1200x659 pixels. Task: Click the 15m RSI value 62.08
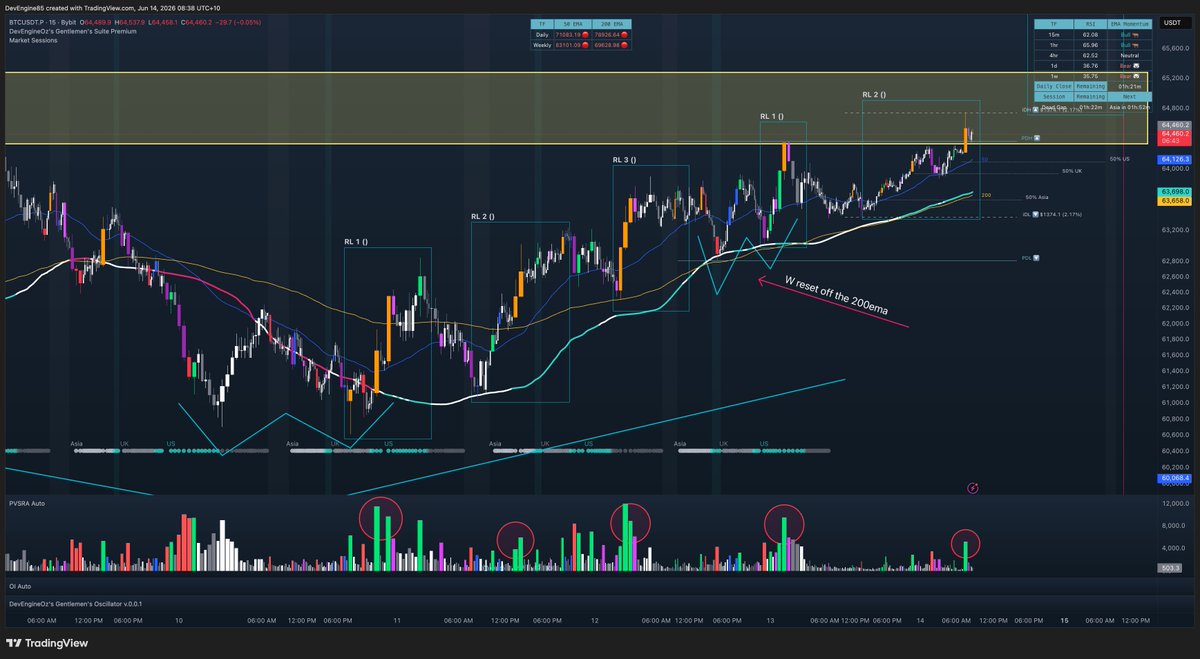1090,33
